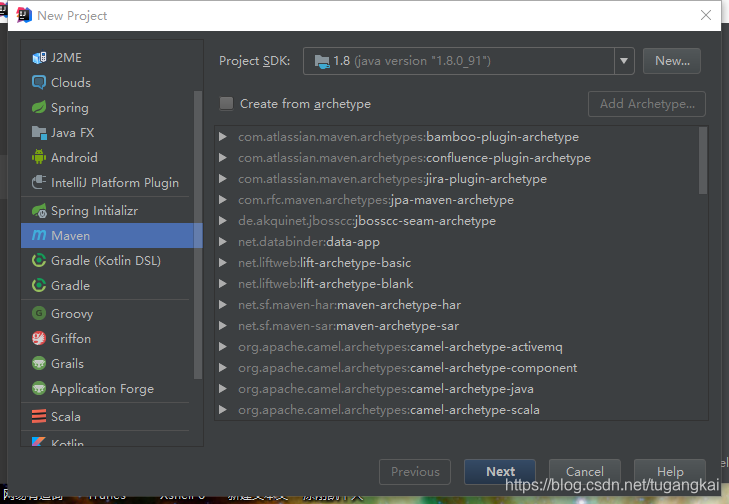729x504 pixels.
Task: Click the Spring leaf icon
Action: [x=39, y=107]
